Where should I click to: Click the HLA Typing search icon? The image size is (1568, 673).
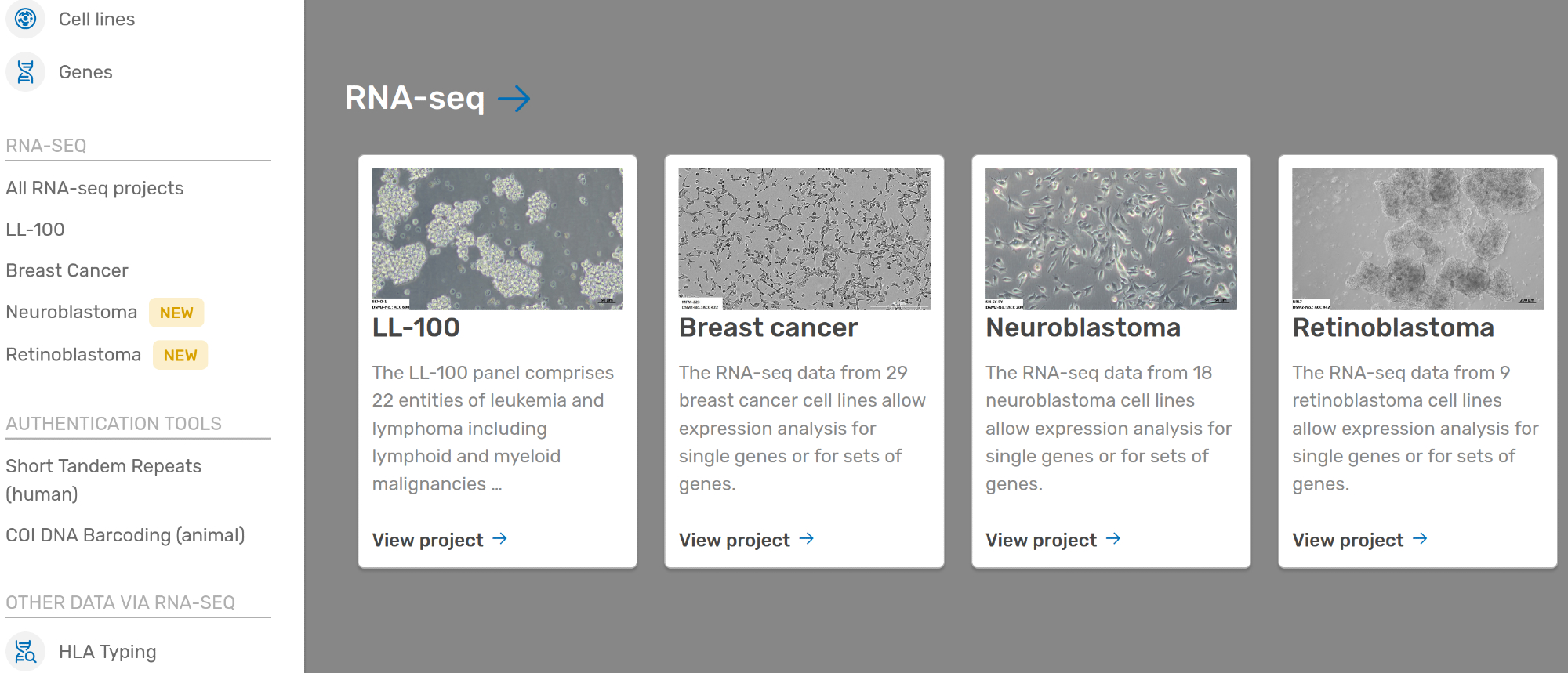click(x=25, y=651)
